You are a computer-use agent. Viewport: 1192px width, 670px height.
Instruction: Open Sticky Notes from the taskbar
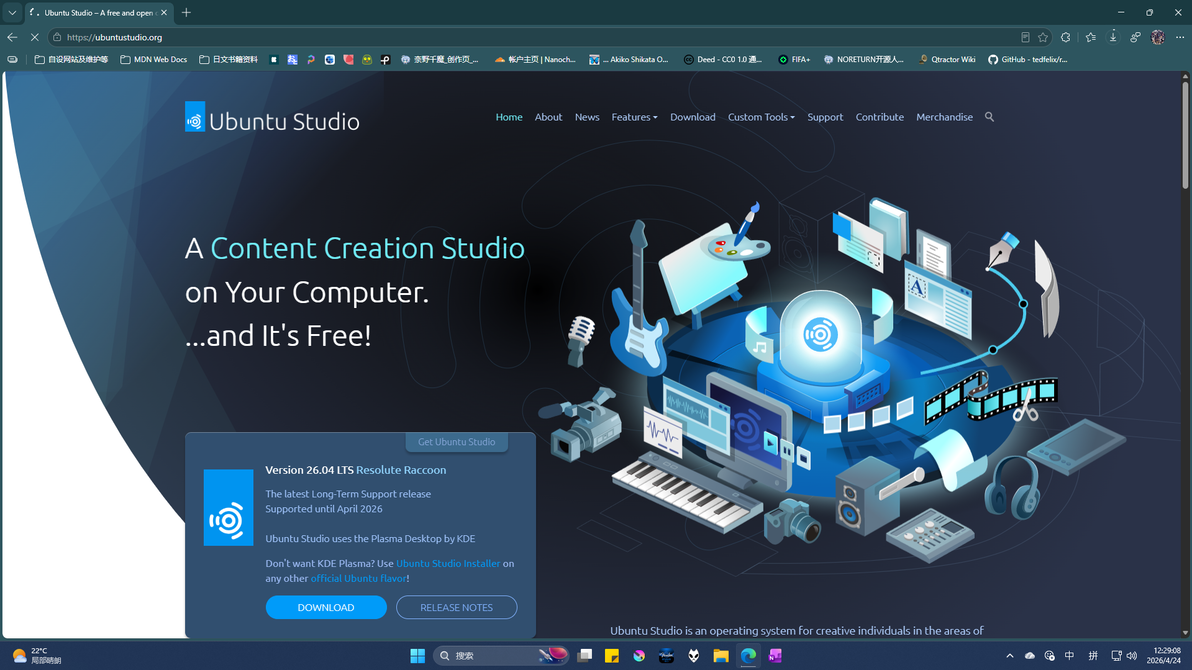pos(612,656)
